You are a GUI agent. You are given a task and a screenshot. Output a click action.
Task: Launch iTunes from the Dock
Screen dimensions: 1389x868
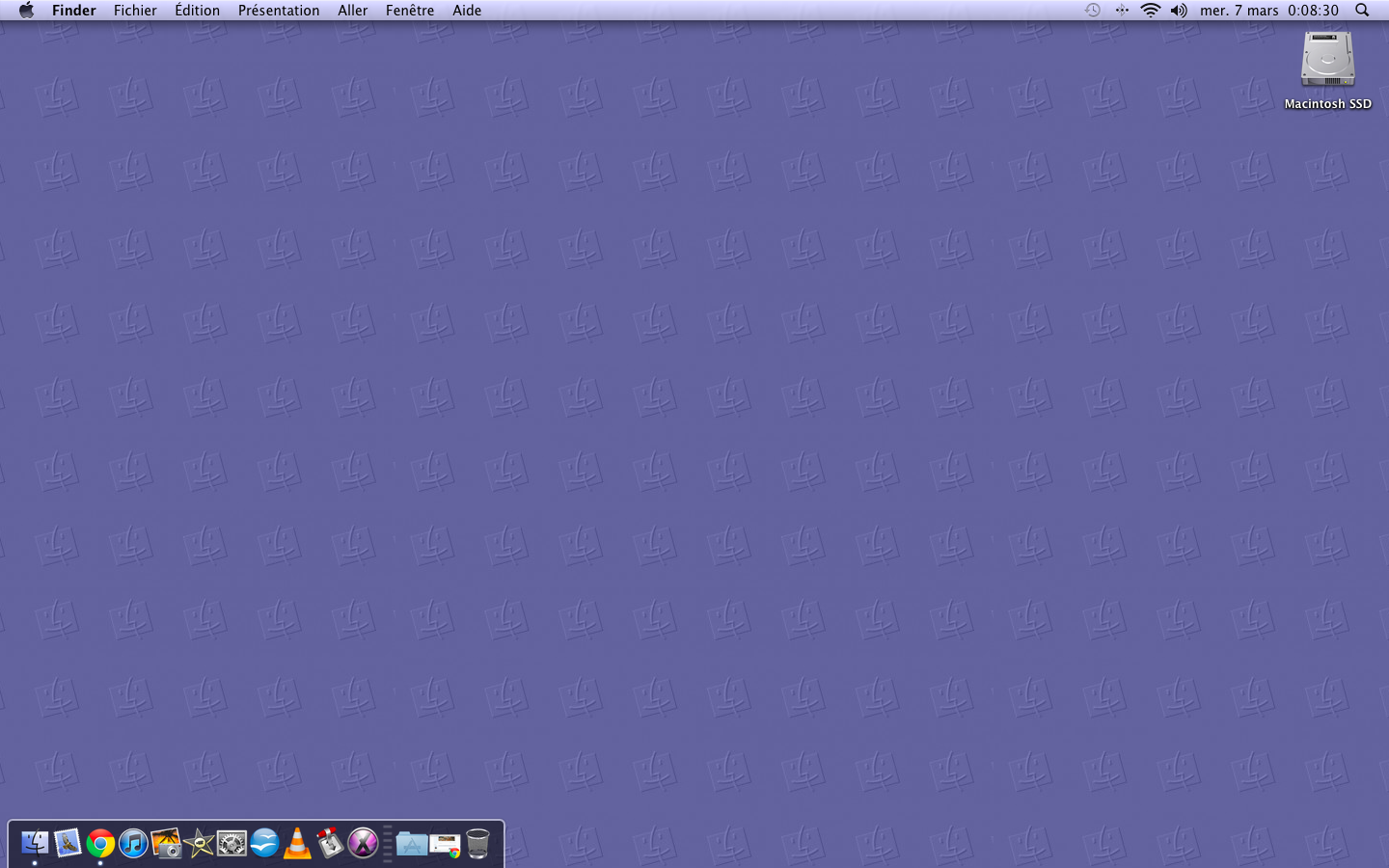(x=133, y=844)
